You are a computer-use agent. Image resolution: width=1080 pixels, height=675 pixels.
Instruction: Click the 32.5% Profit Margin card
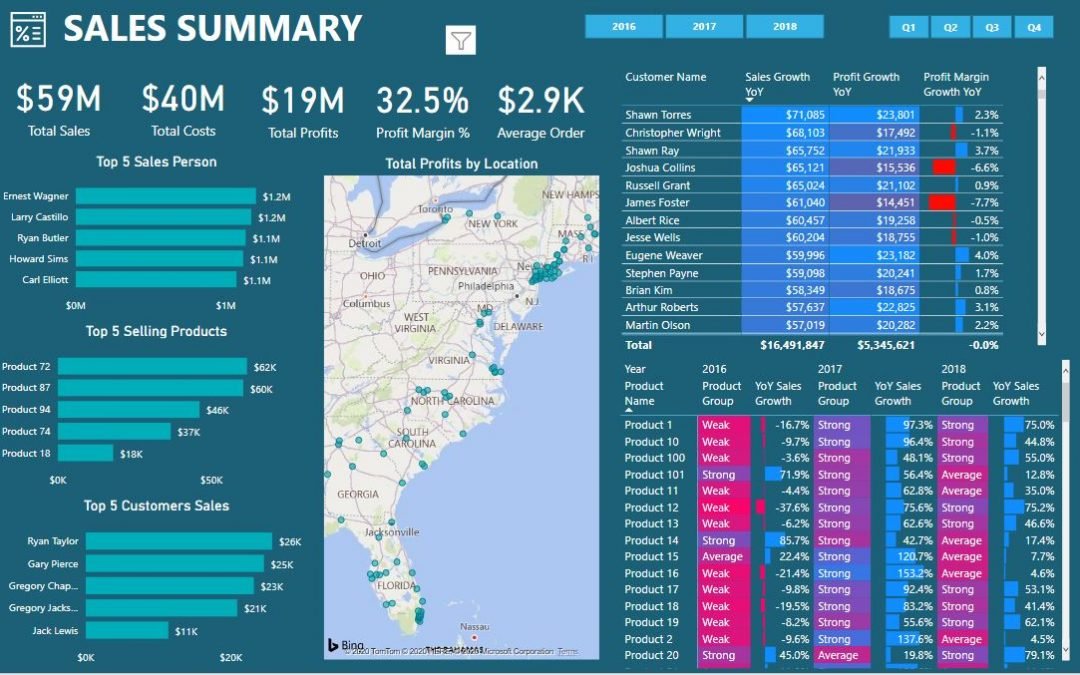pyautogui.click(x=422, y=112)
